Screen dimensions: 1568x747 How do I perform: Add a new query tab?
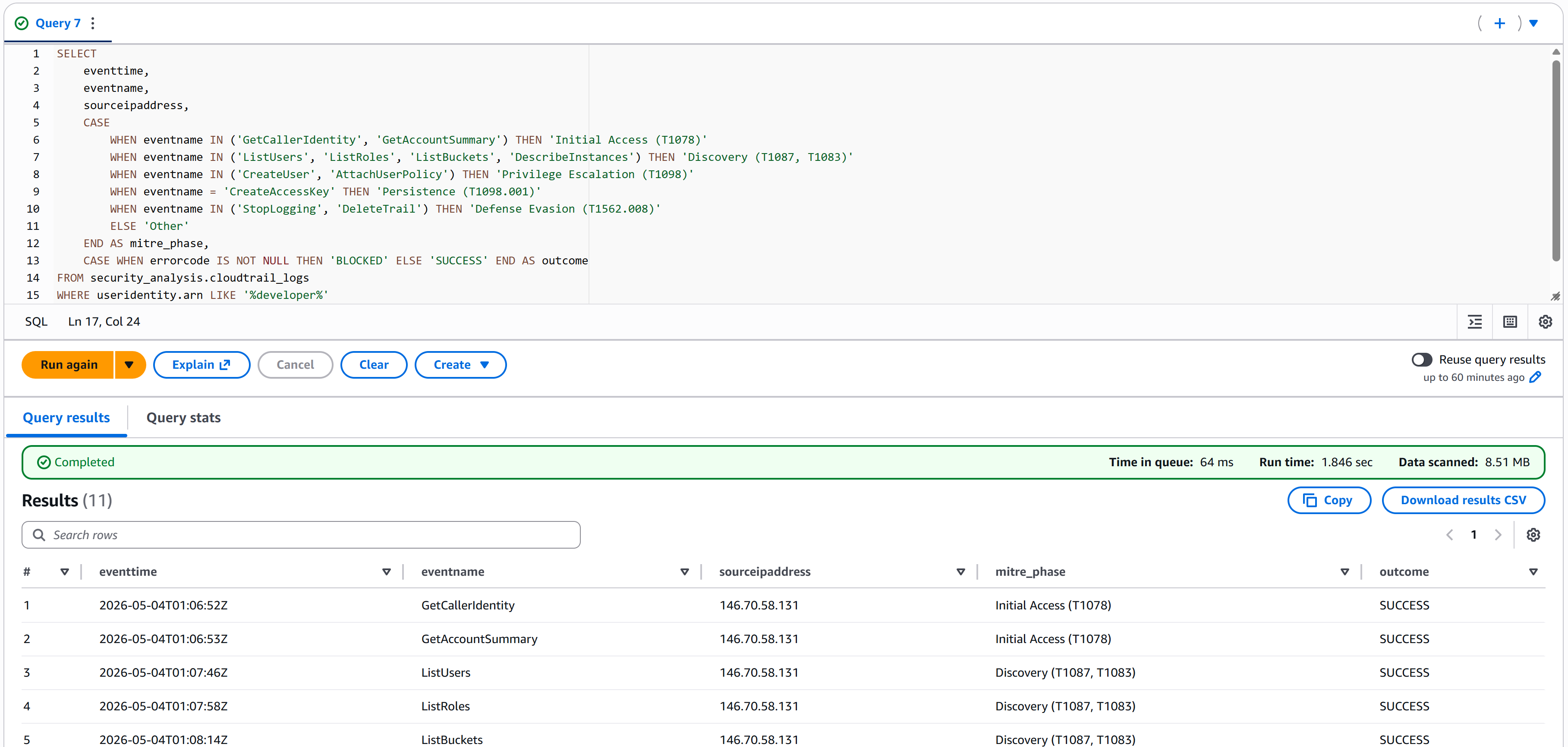1499,23
